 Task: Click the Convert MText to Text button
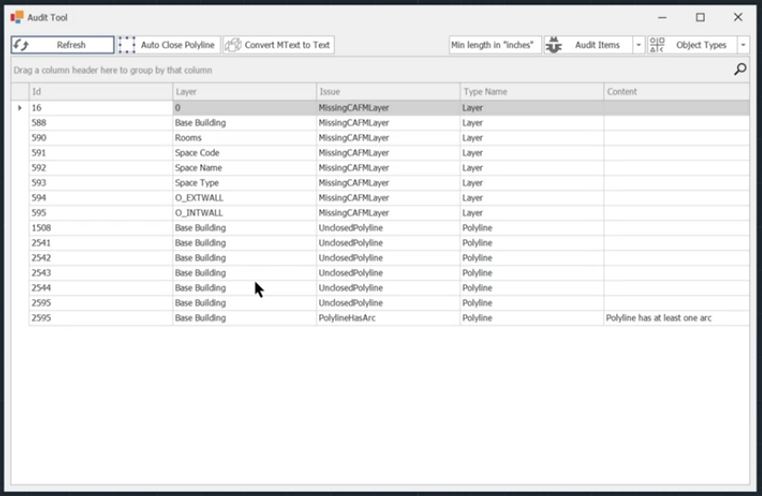tap(278, 45)
